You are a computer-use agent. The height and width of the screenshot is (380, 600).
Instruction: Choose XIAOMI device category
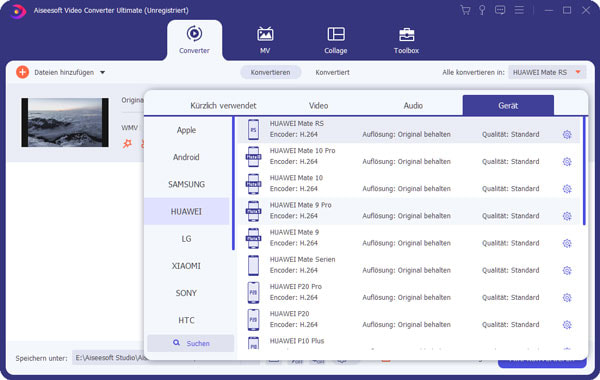point(186,266)
